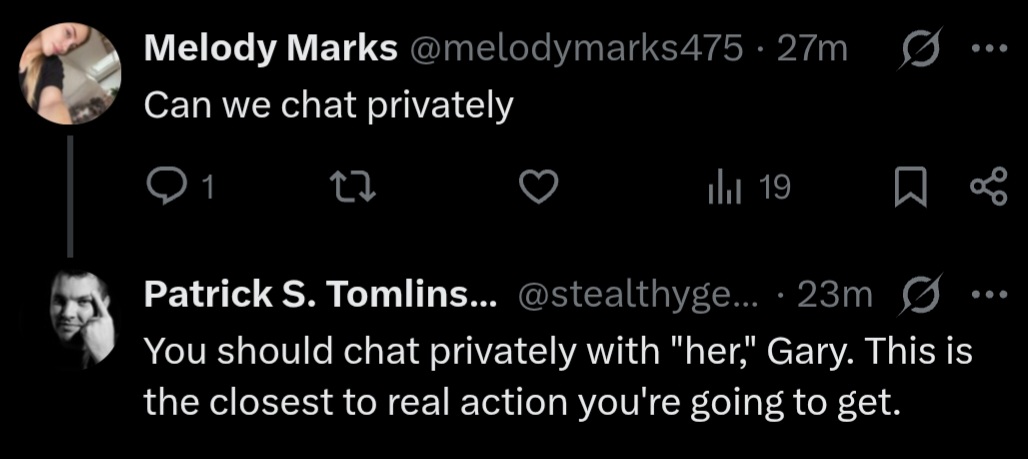Click the Melody Marks display name
The width and height of the screenshot is (1028, 459).
[x=271, y=49]
